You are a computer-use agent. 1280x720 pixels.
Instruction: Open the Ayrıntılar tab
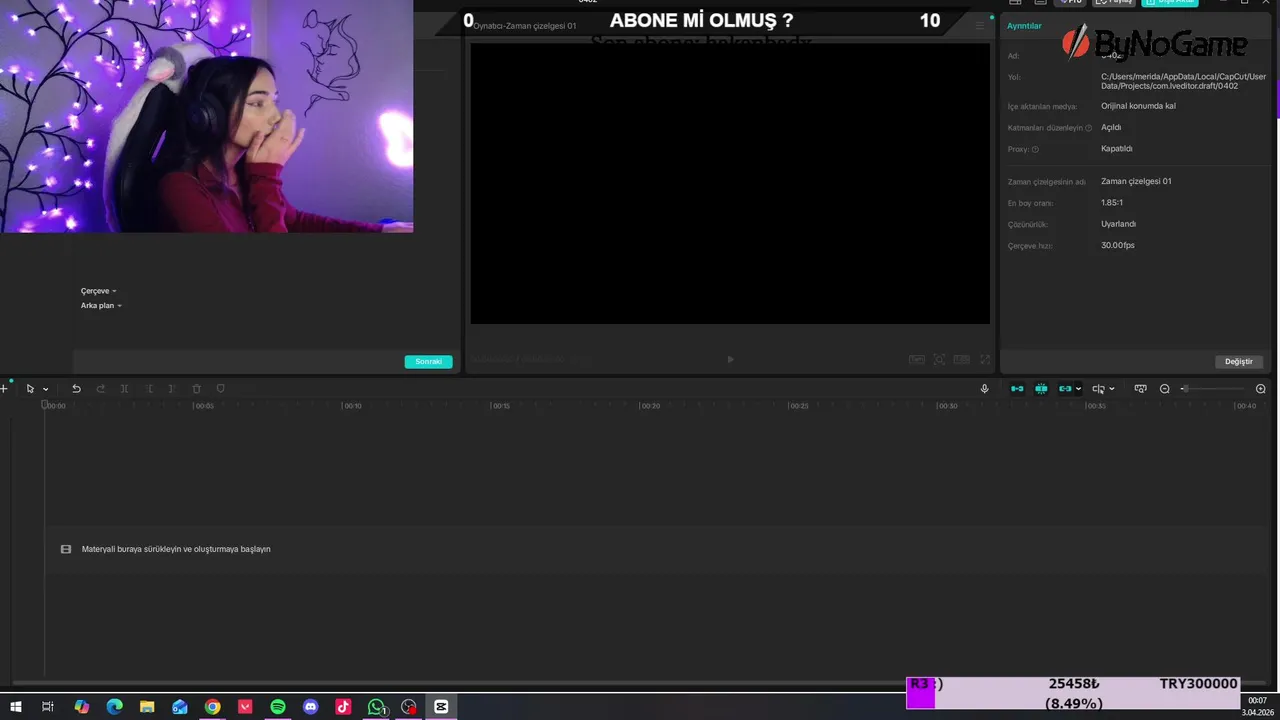point(1024,26)
